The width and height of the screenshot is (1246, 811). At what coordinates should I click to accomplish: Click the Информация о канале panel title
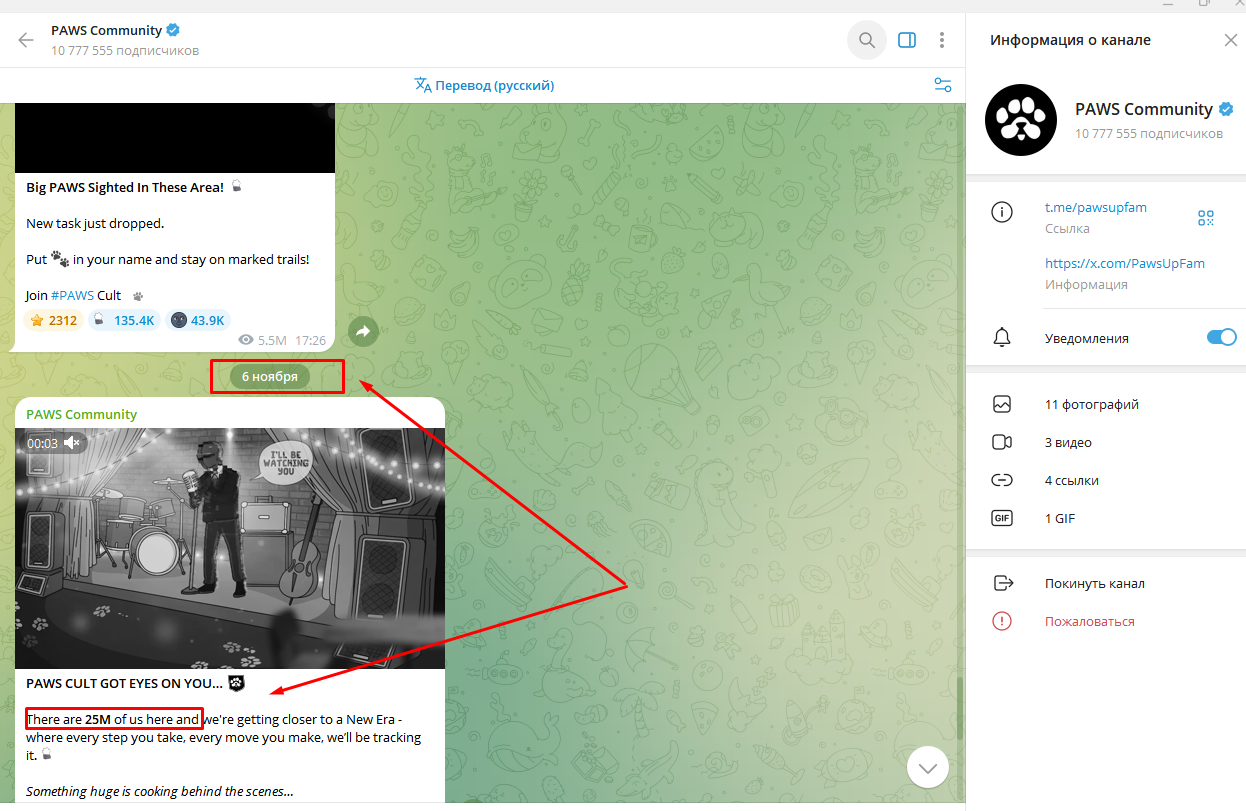coord(1070,40)
